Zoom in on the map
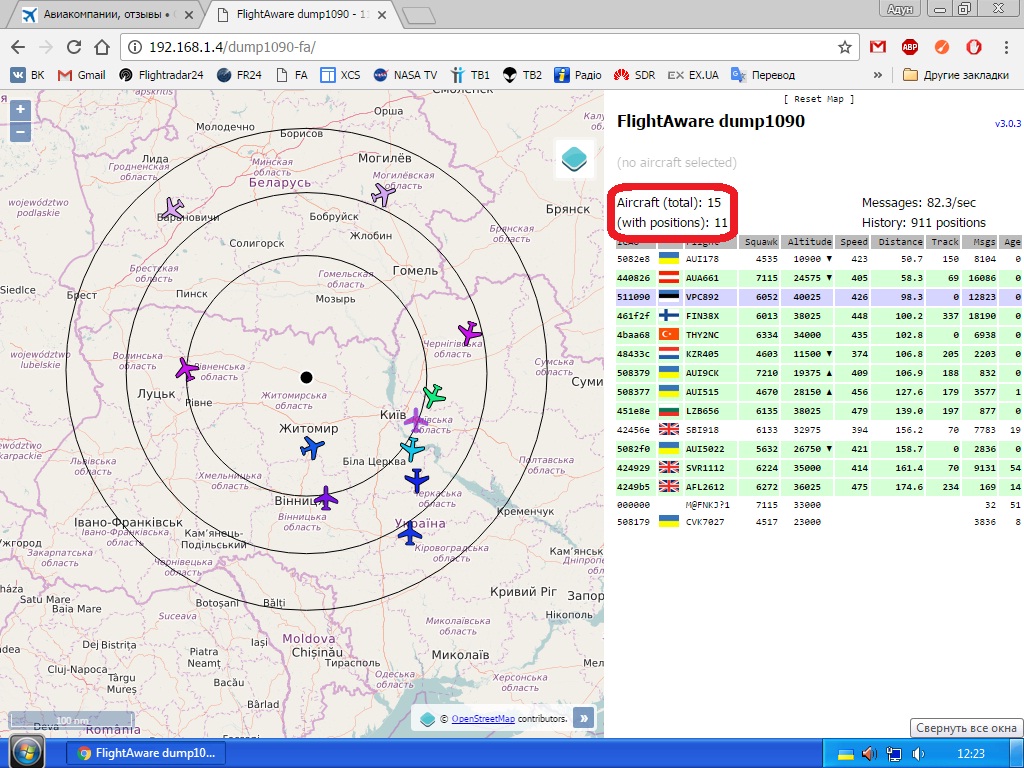The width and height of the screenshot is (1024, 768). pos(20,110)
